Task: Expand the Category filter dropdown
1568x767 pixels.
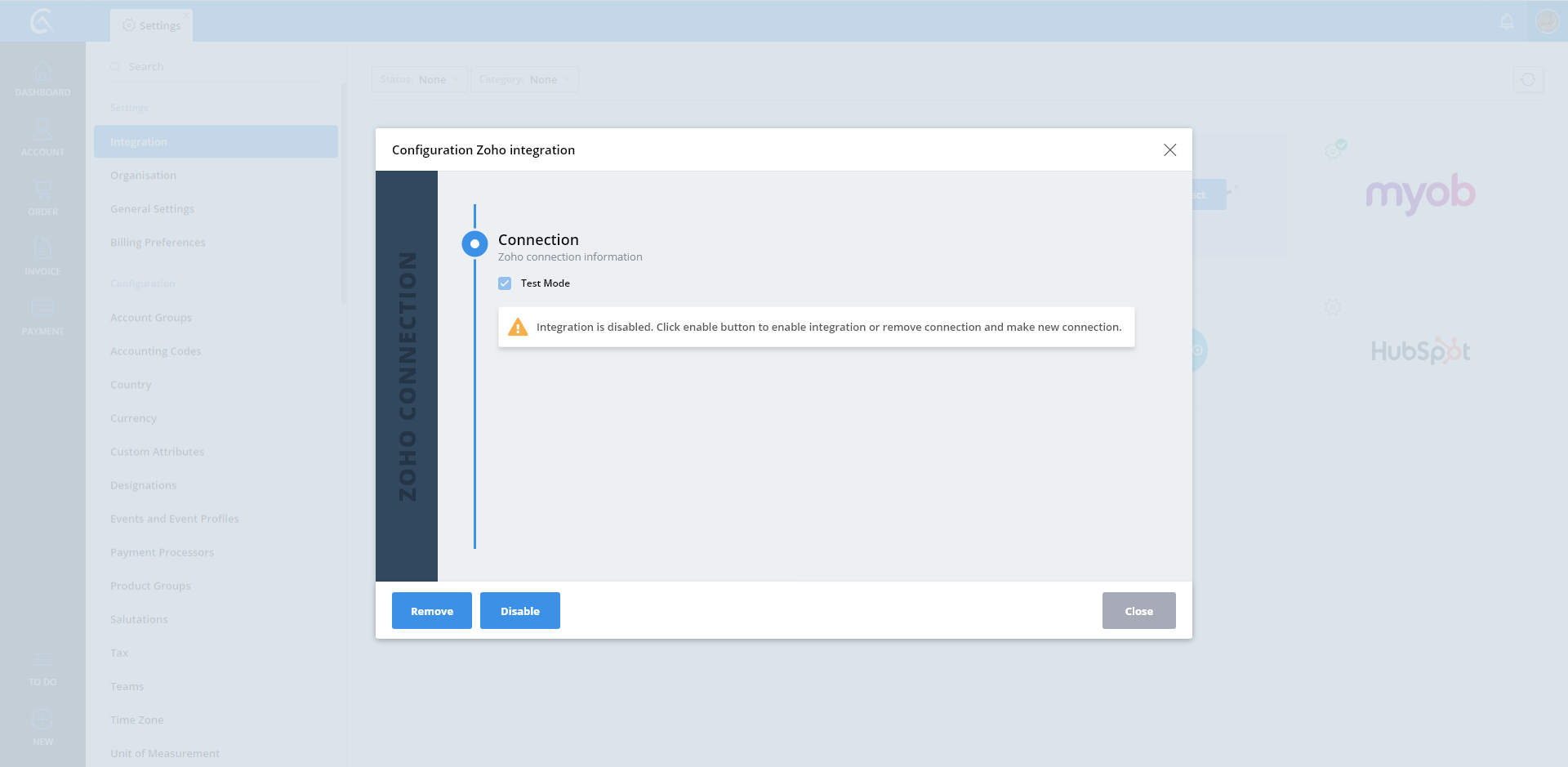Action: [524, 79]
